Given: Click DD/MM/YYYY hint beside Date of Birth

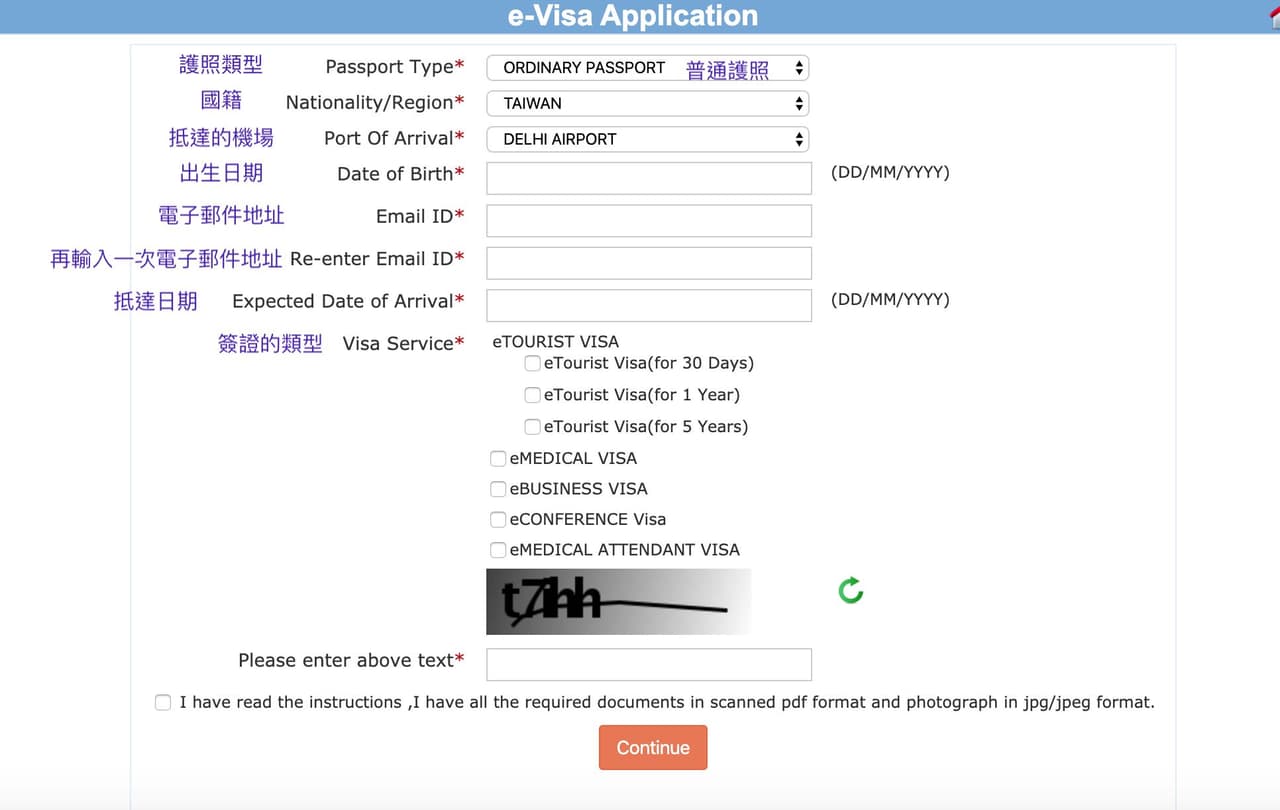Looking at the screenshot, I should (890, 172).
